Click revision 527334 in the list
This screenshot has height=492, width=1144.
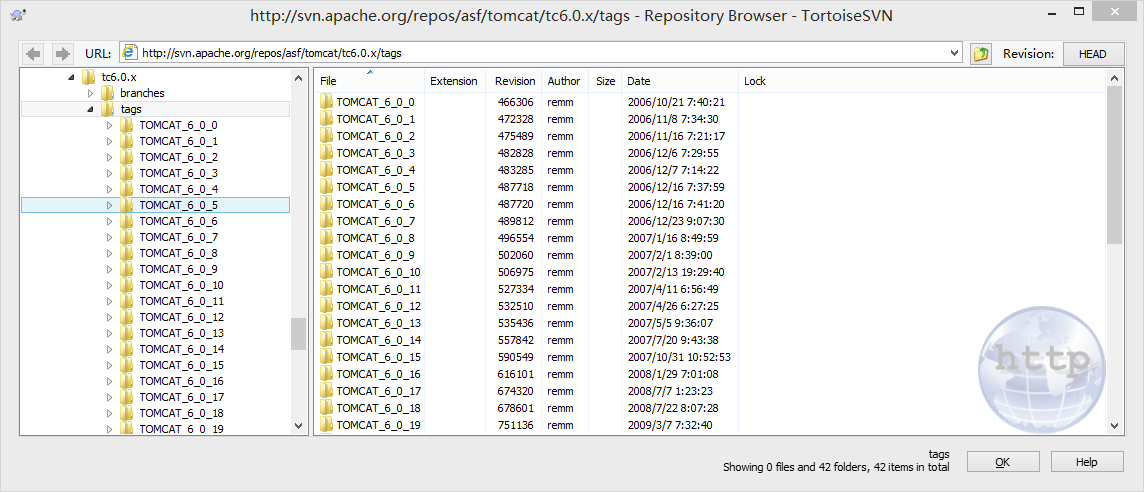516,289
